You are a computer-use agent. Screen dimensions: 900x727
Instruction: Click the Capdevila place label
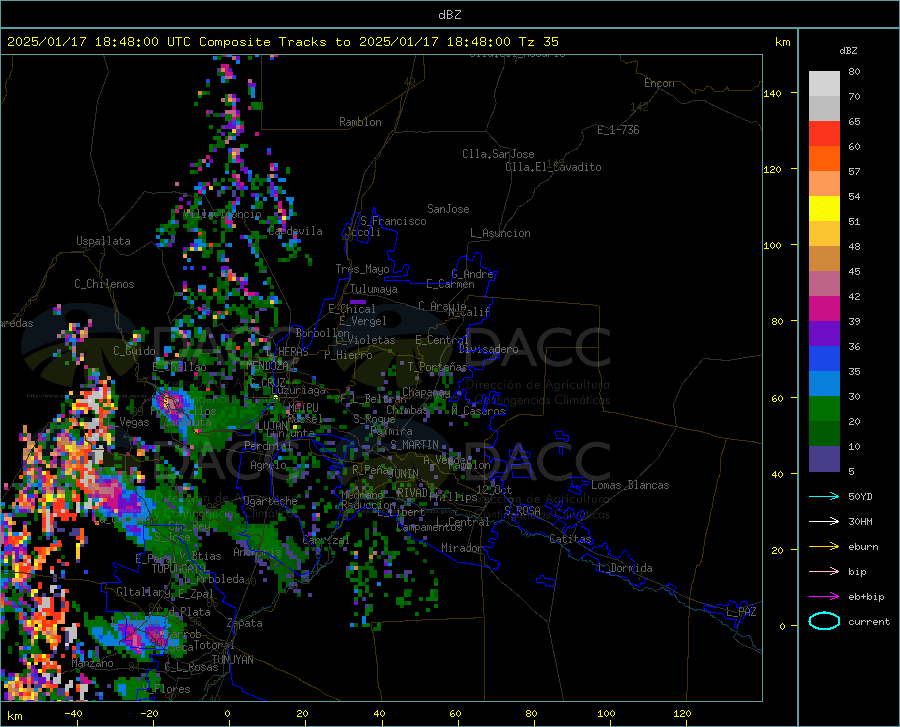tap(295, 231)
